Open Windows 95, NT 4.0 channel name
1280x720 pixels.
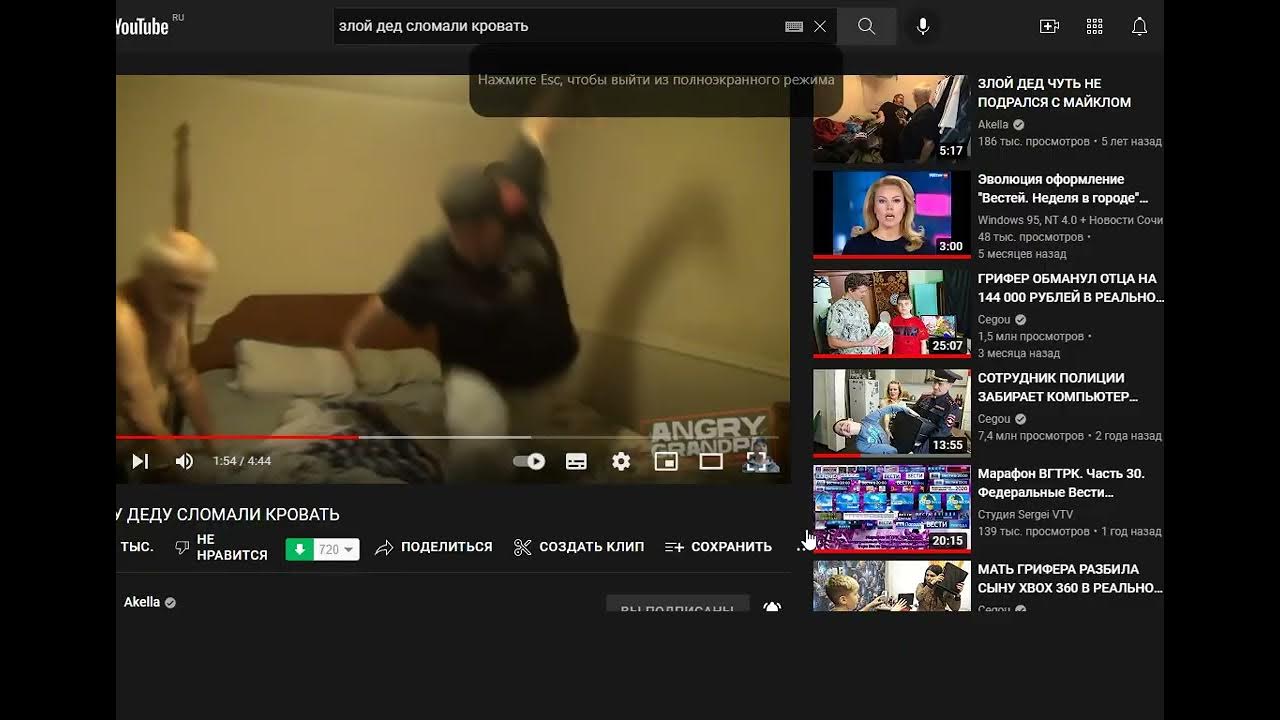point(1070,220)
